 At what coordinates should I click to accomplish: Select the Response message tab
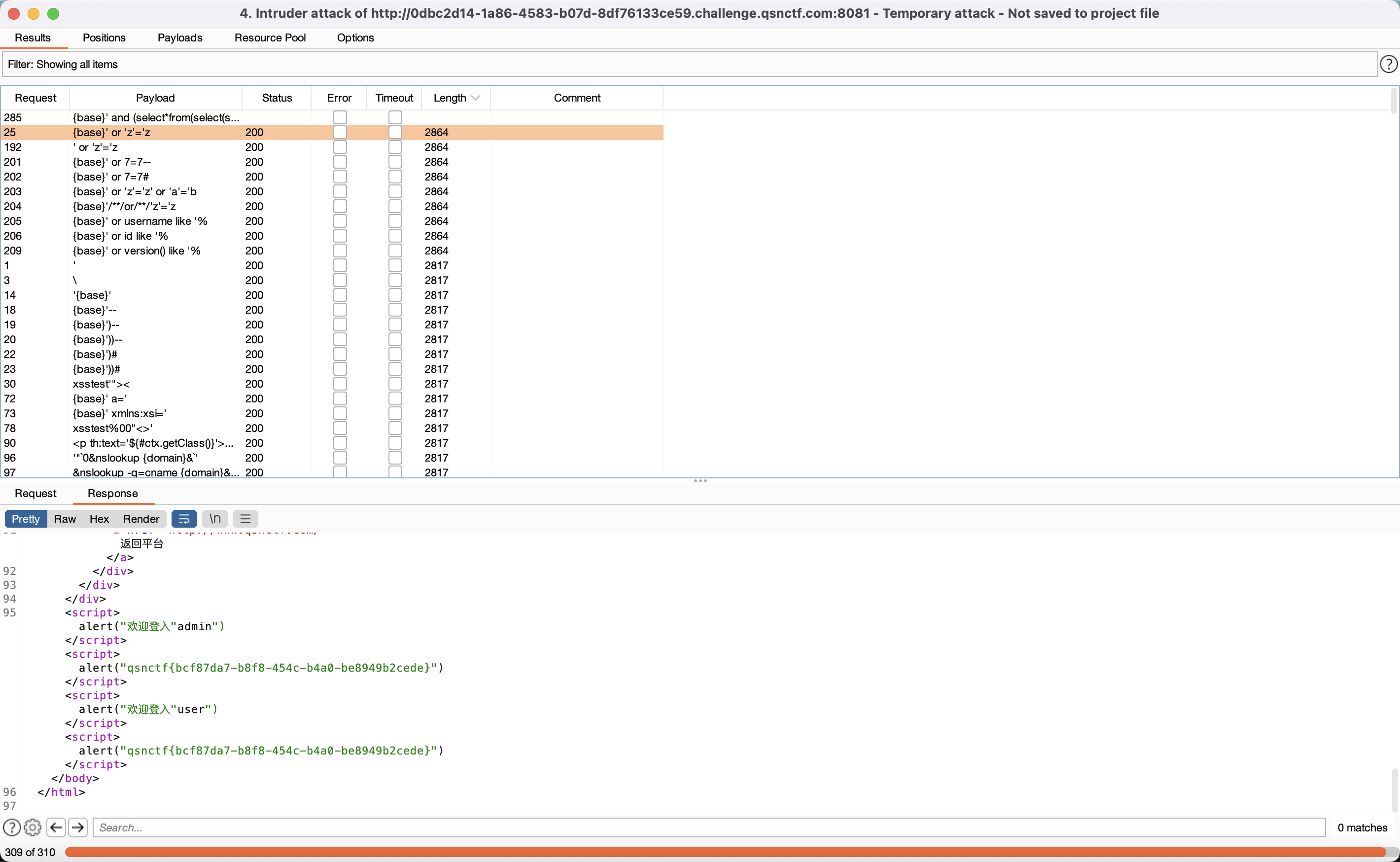(x=112, y=494)
